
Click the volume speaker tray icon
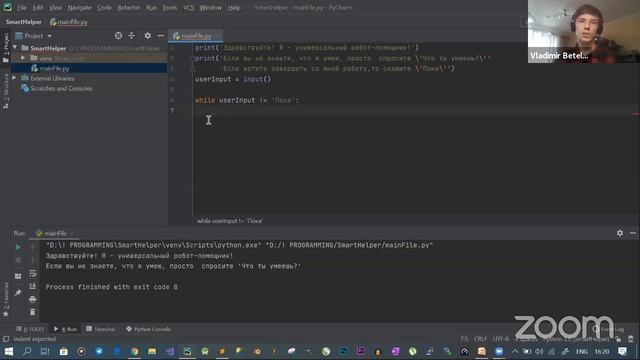pos(539,351)
